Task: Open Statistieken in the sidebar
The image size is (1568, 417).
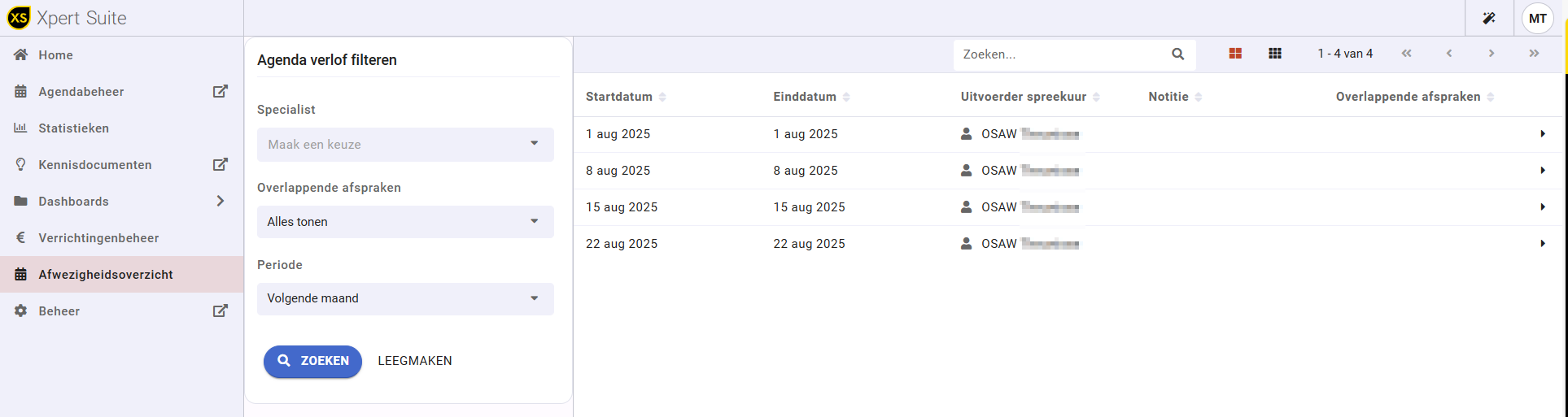Action: click(73, 128)
